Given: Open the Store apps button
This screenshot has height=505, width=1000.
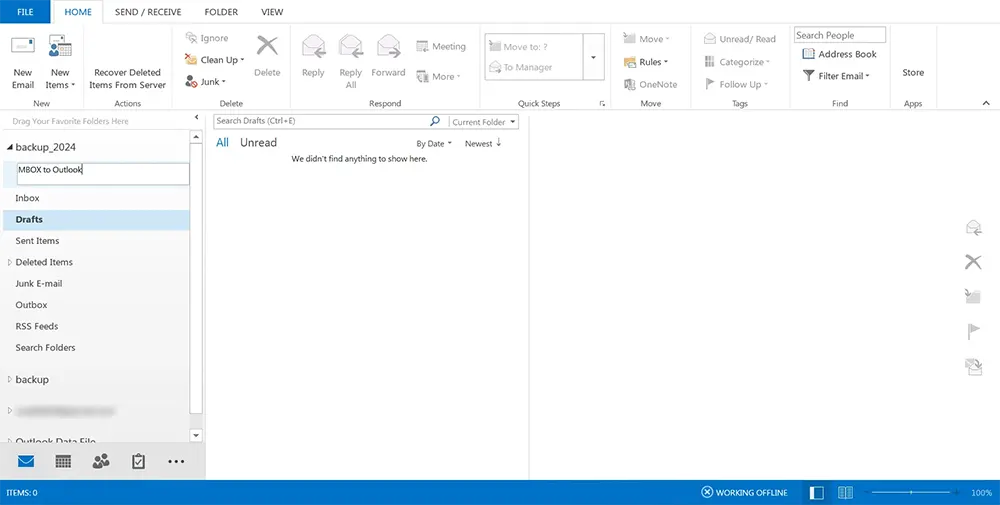Looking at the screenshot, I should click(x=913, y=72).
